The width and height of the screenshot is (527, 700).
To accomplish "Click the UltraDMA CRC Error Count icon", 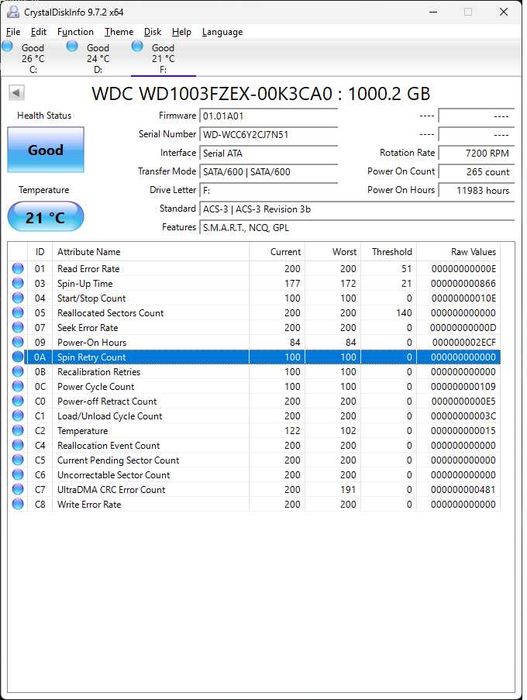I will pos(18,489).
